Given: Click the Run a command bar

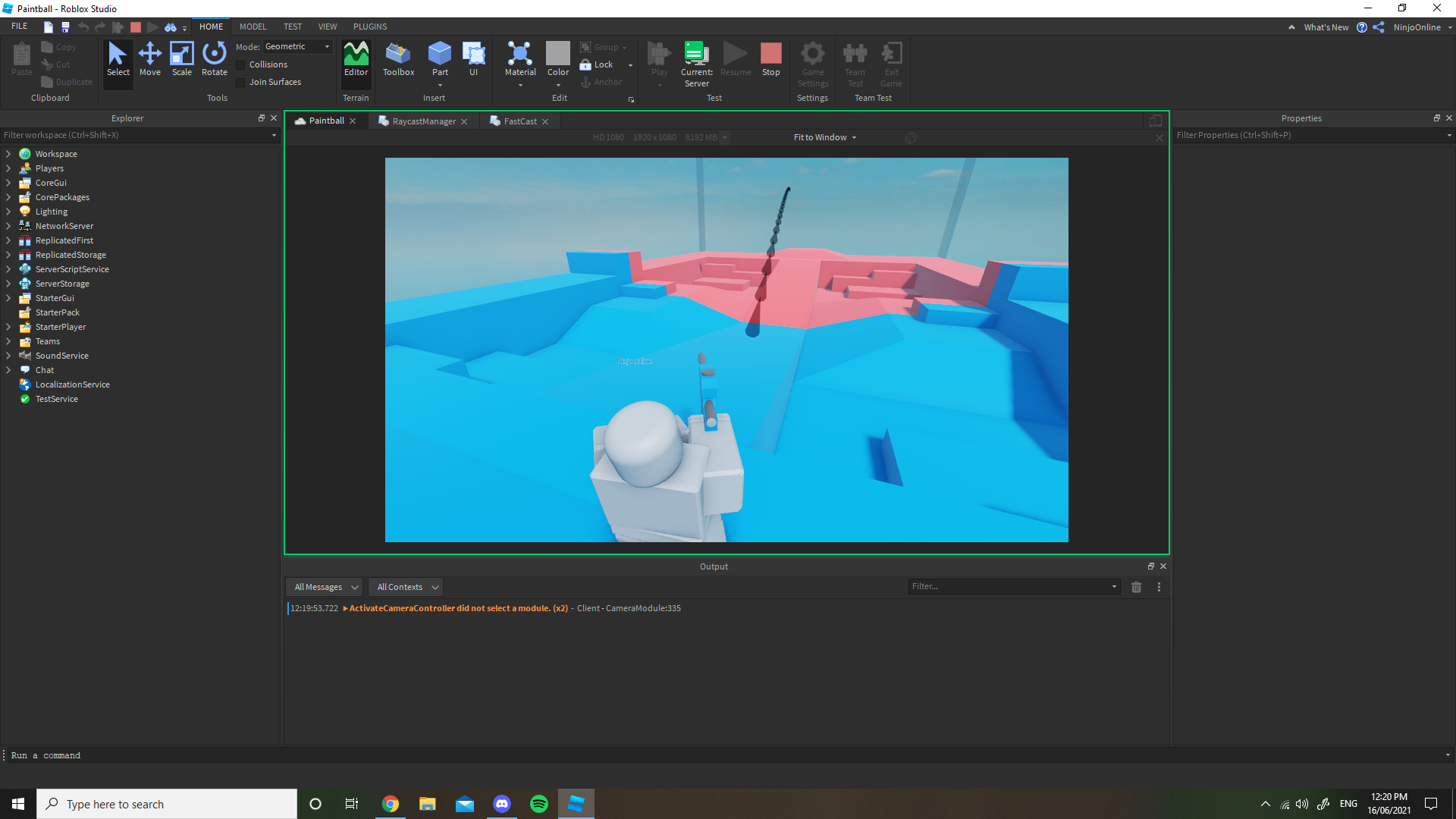Looking at the screenshot, I should tap(728, 756).
